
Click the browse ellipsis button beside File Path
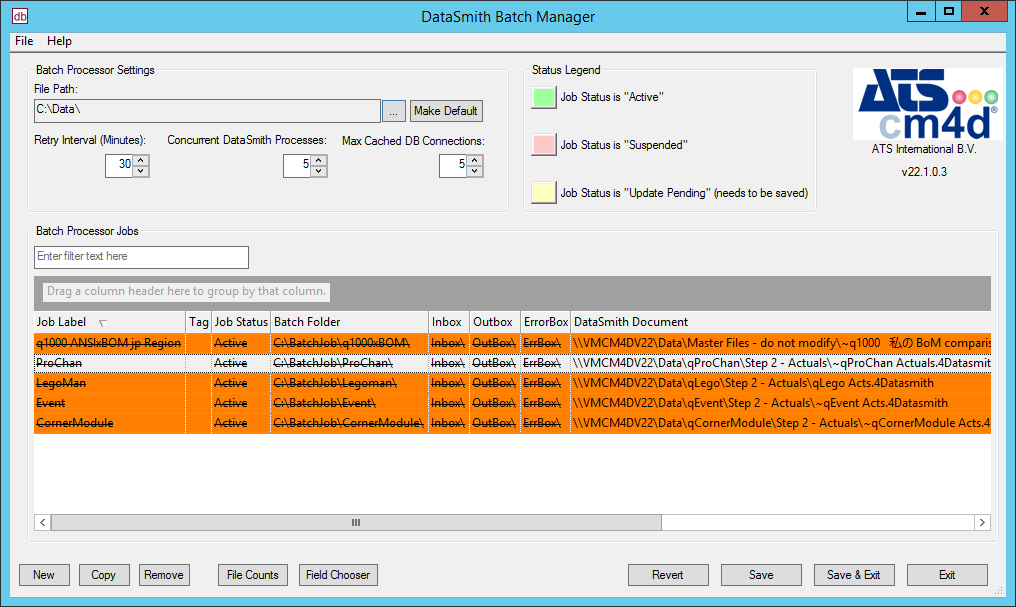[394, 111]
